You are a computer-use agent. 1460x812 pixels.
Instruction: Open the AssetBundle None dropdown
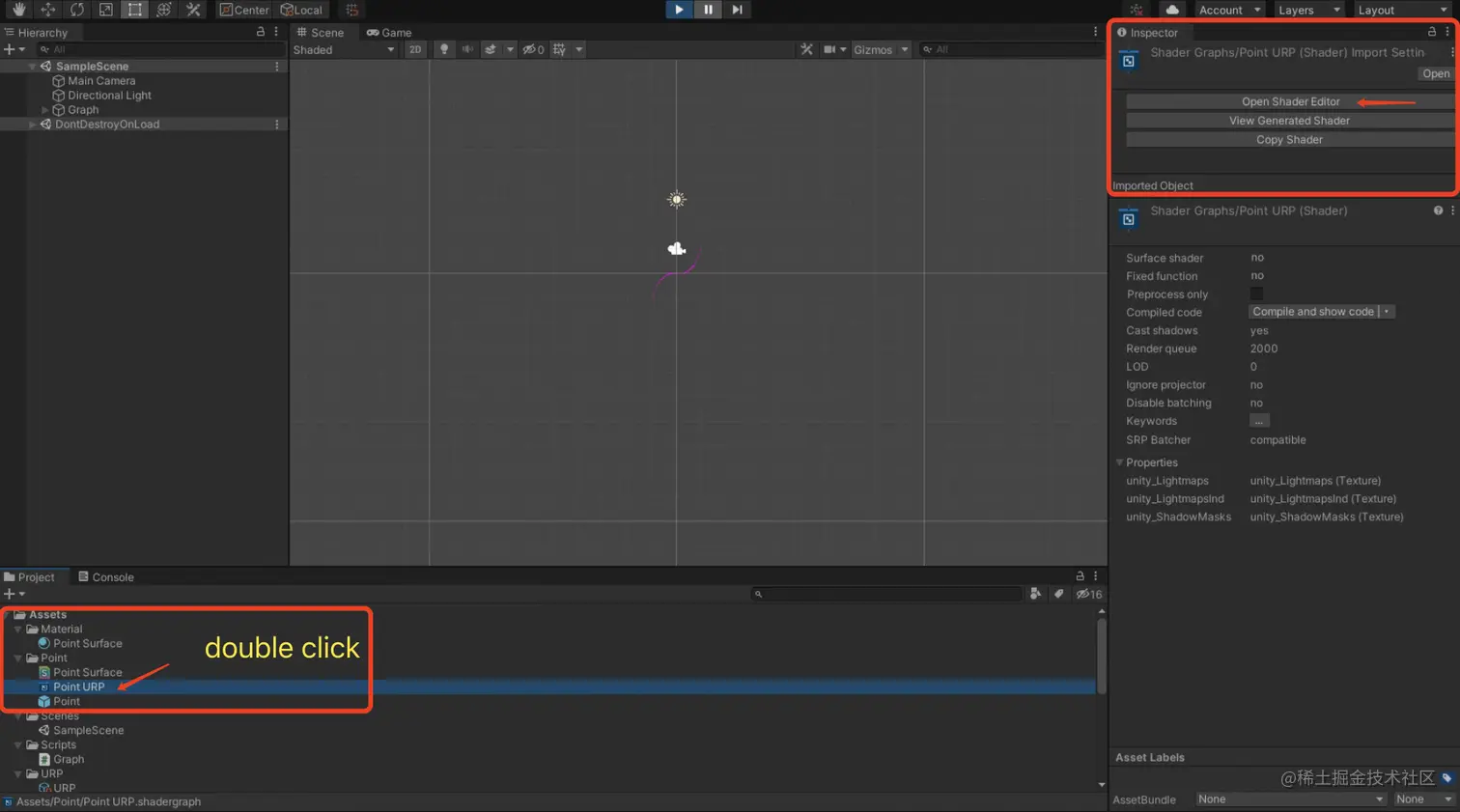point(1291,799)
